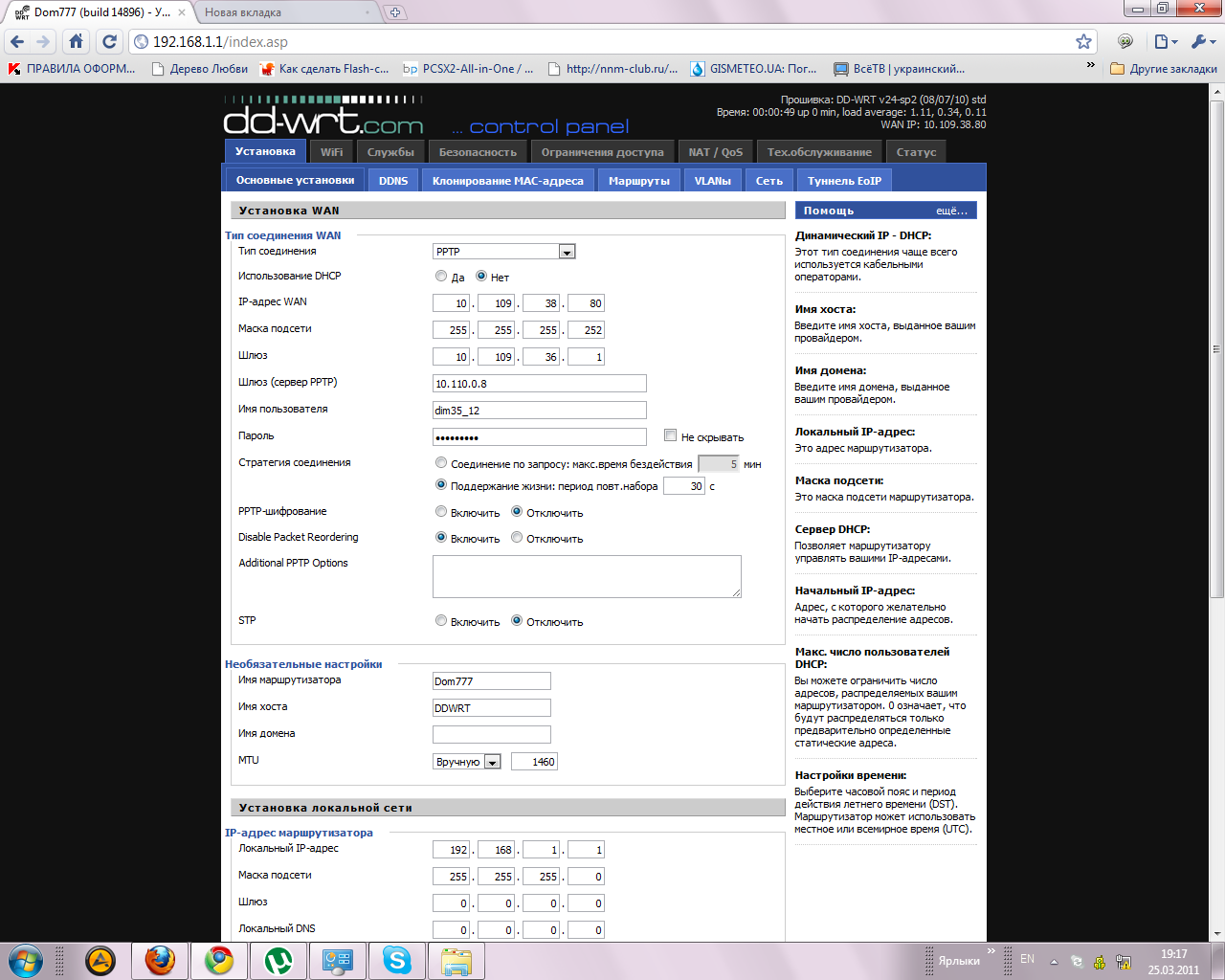Open the Клонирование MAC-адреса sub-tab

pyautogui.click(x=508, y=181)
